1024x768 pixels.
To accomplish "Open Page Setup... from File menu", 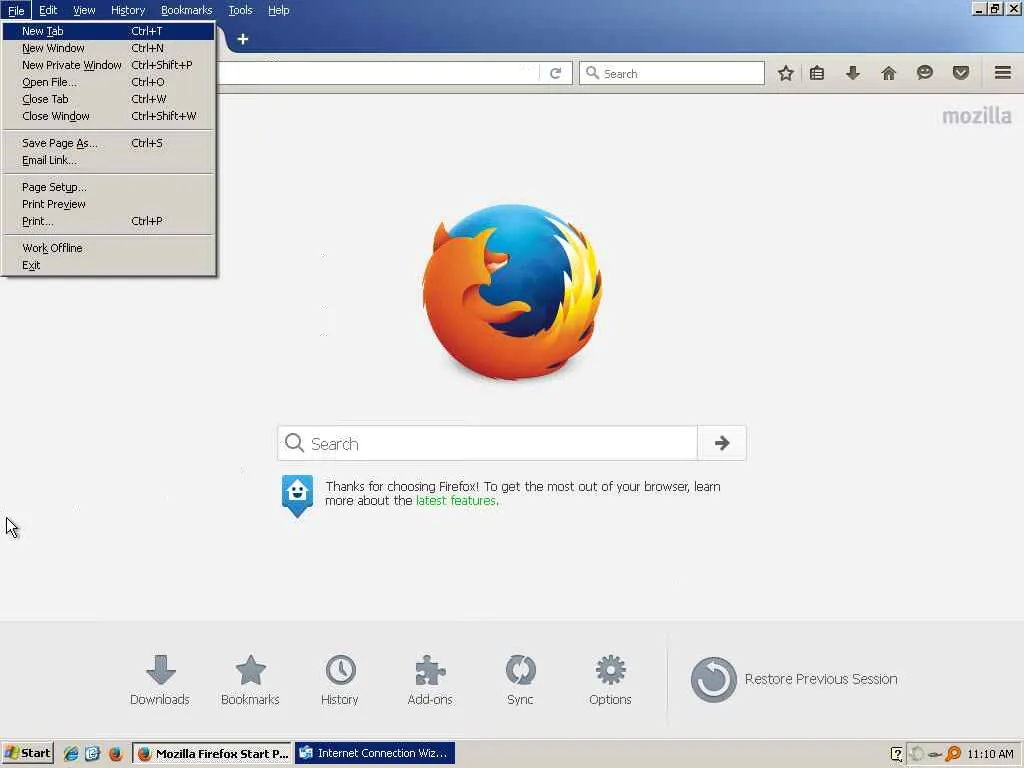I will tap(108, 187).
